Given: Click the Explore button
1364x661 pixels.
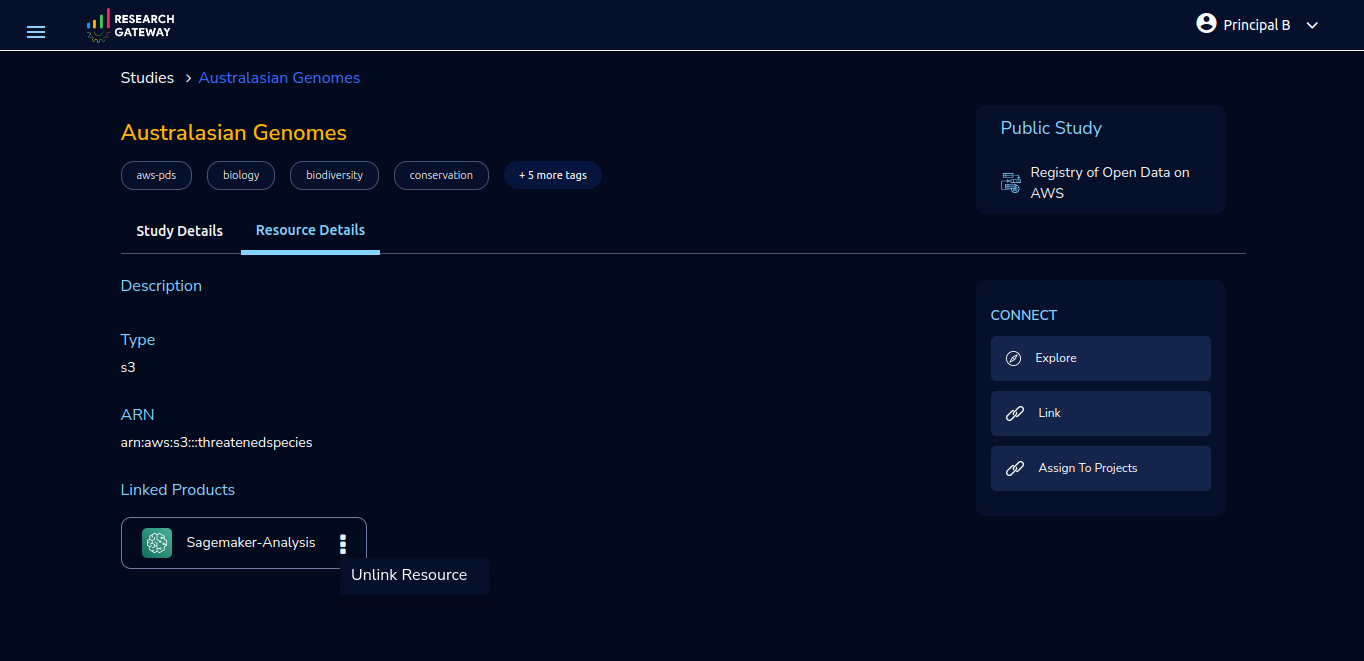Looking at the screenshot, I should tap(1101, 358).
